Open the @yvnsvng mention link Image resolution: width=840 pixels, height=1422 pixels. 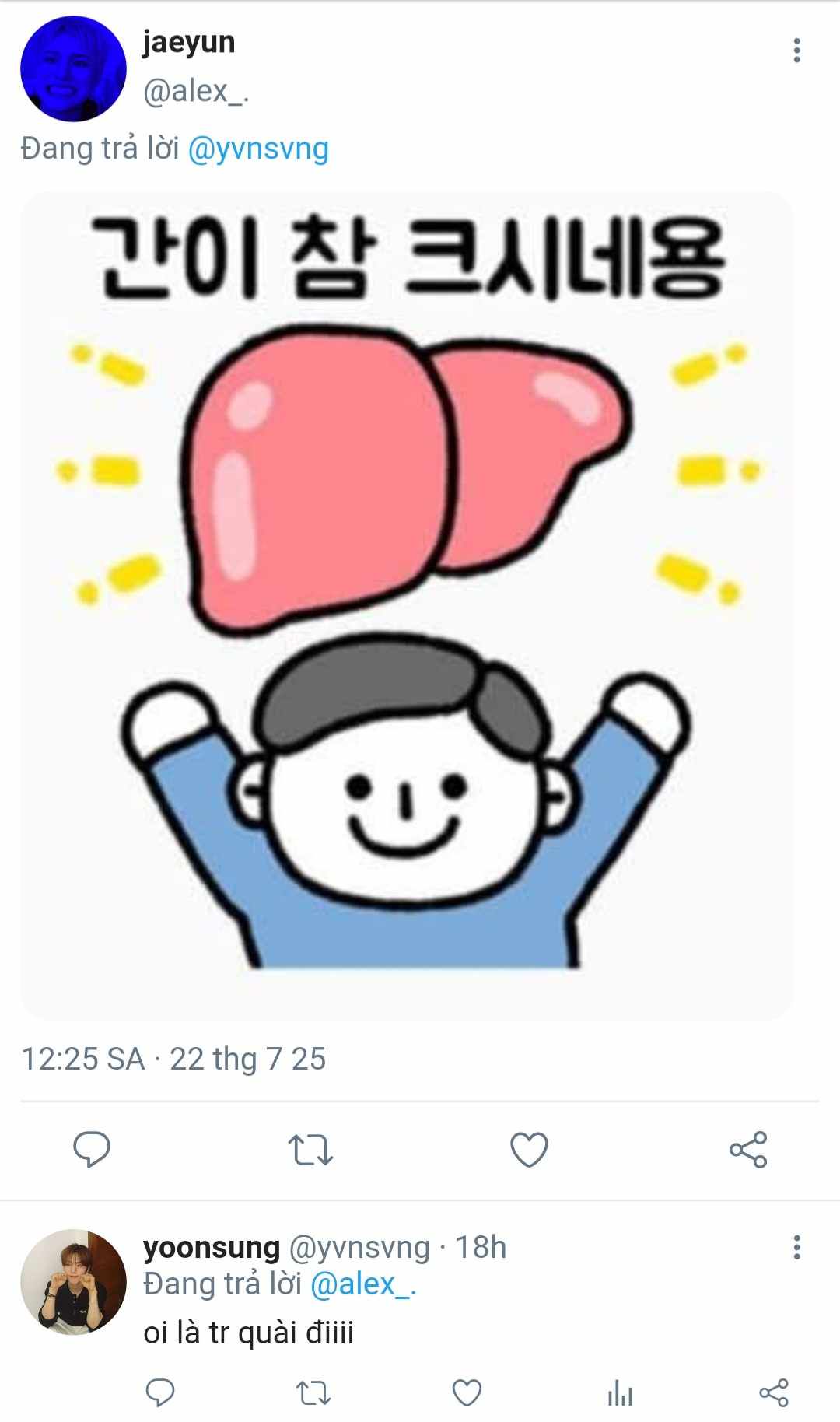[258, 148]
